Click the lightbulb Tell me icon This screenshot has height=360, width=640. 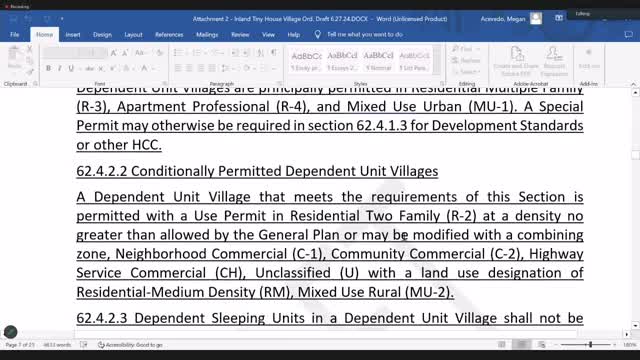(x=318, y=35)
